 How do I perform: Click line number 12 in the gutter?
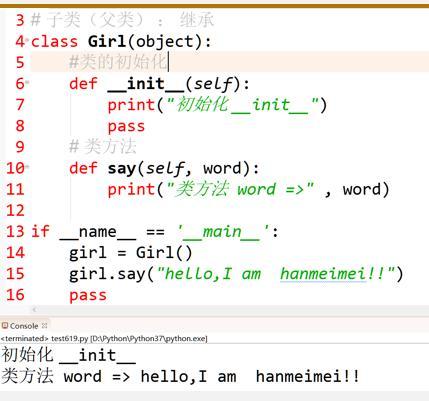pos(15,210)
